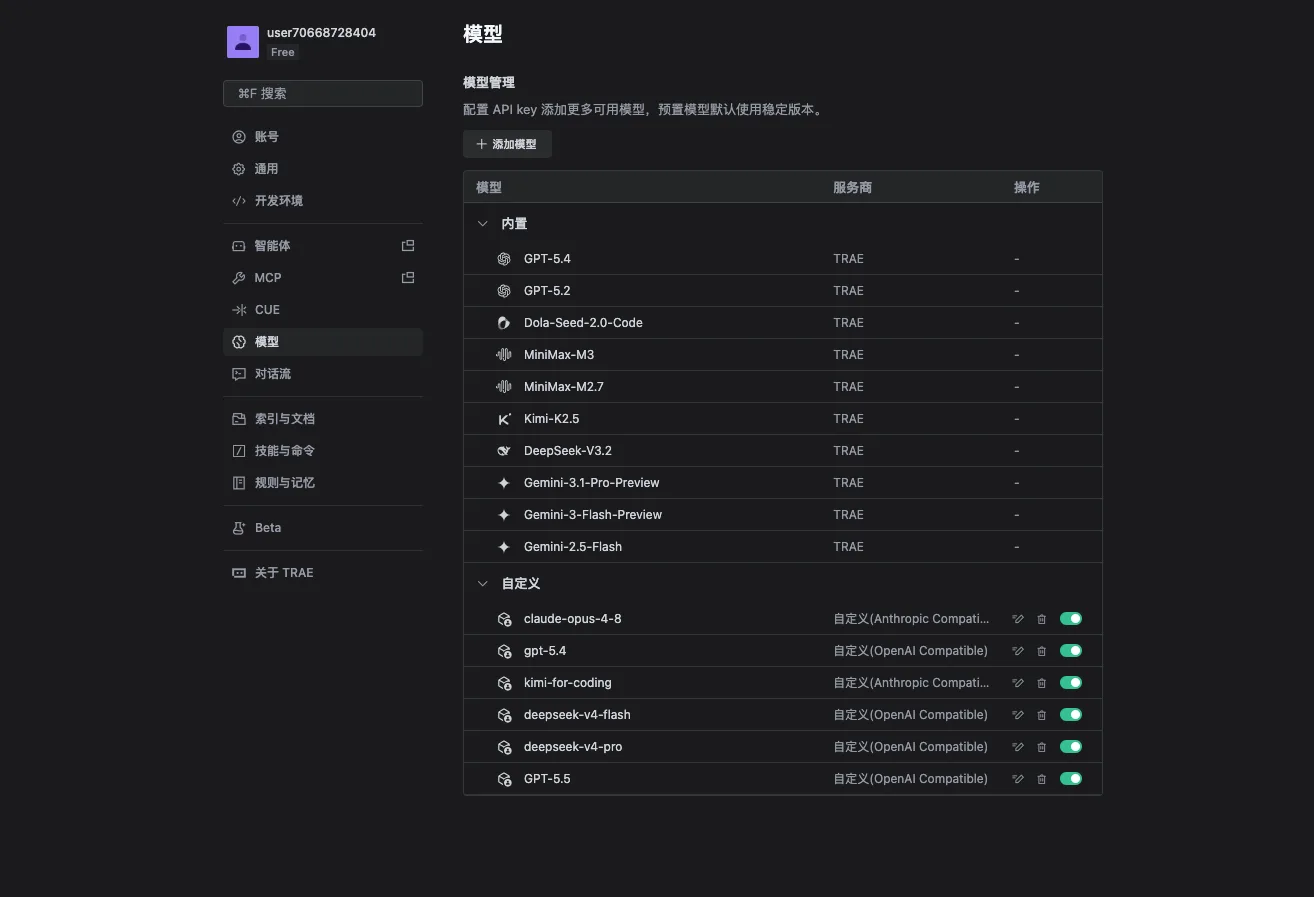Delete the deepseek-v4-pro model

1041,747
